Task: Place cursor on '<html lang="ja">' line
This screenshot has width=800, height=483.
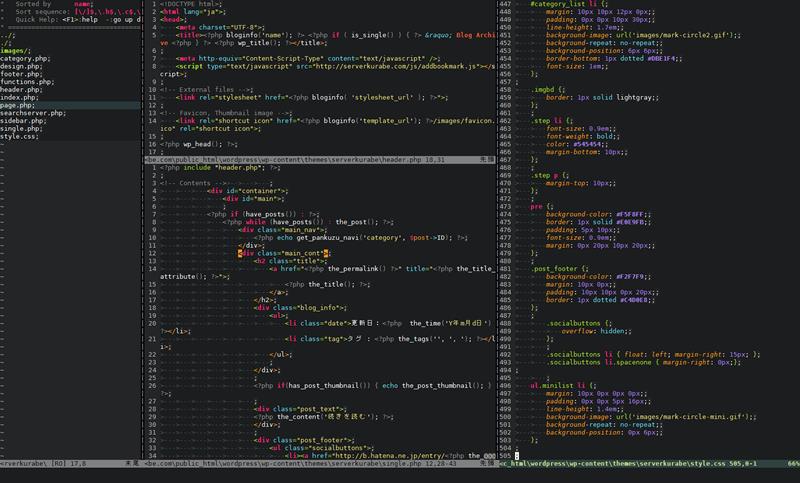Action: [x=193, y=12]
